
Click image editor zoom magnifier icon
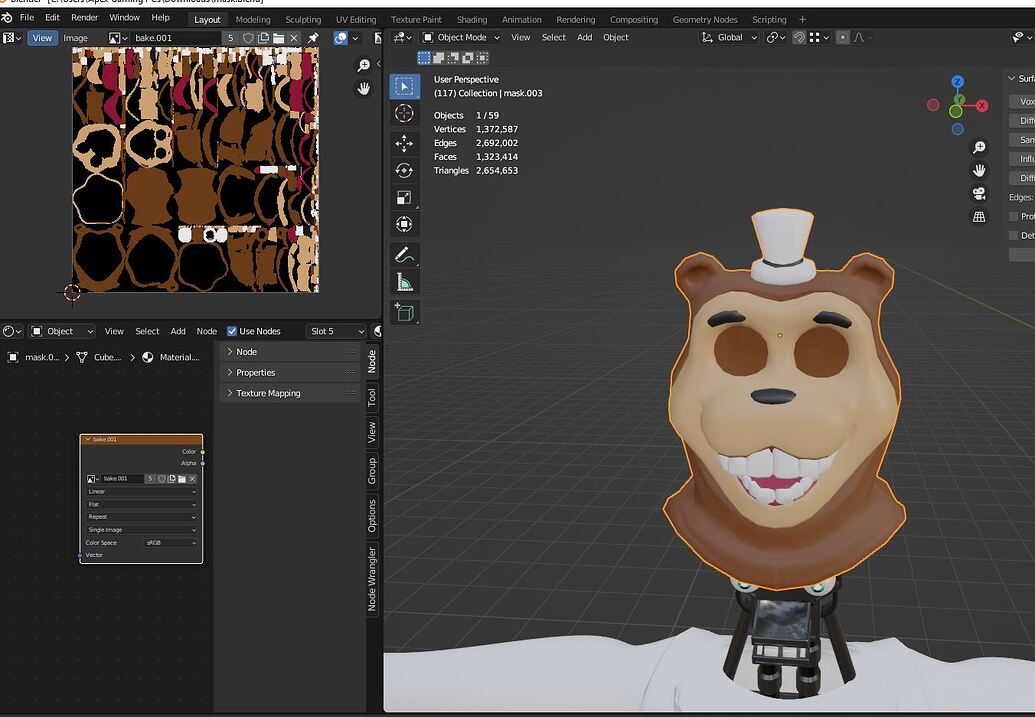click(363, 65)
